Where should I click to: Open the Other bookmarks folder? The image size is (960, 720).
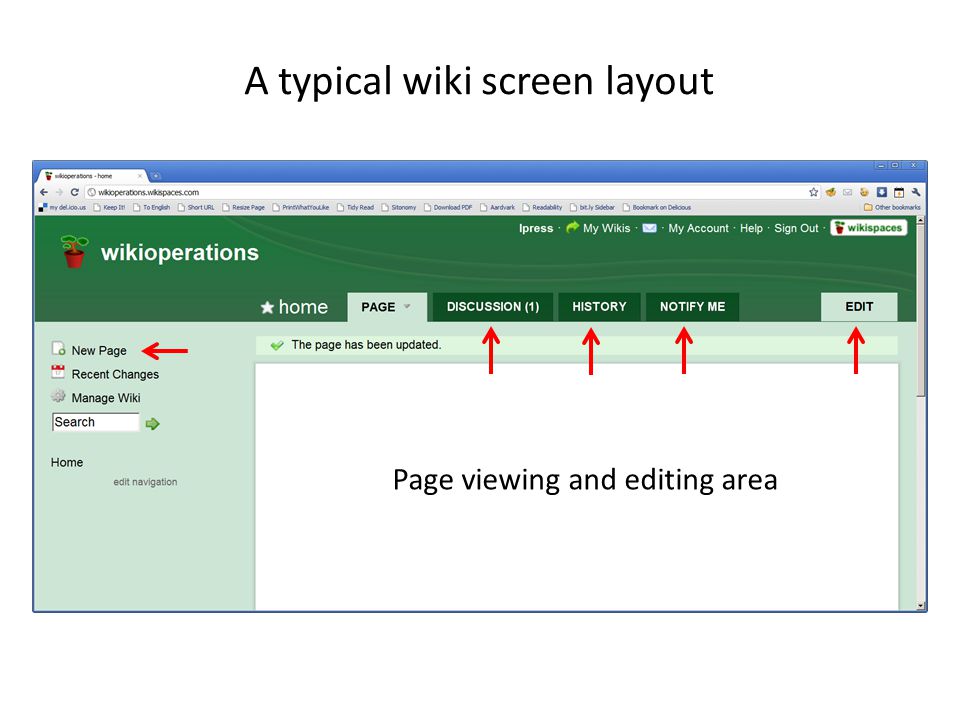(x=892, y=208)
